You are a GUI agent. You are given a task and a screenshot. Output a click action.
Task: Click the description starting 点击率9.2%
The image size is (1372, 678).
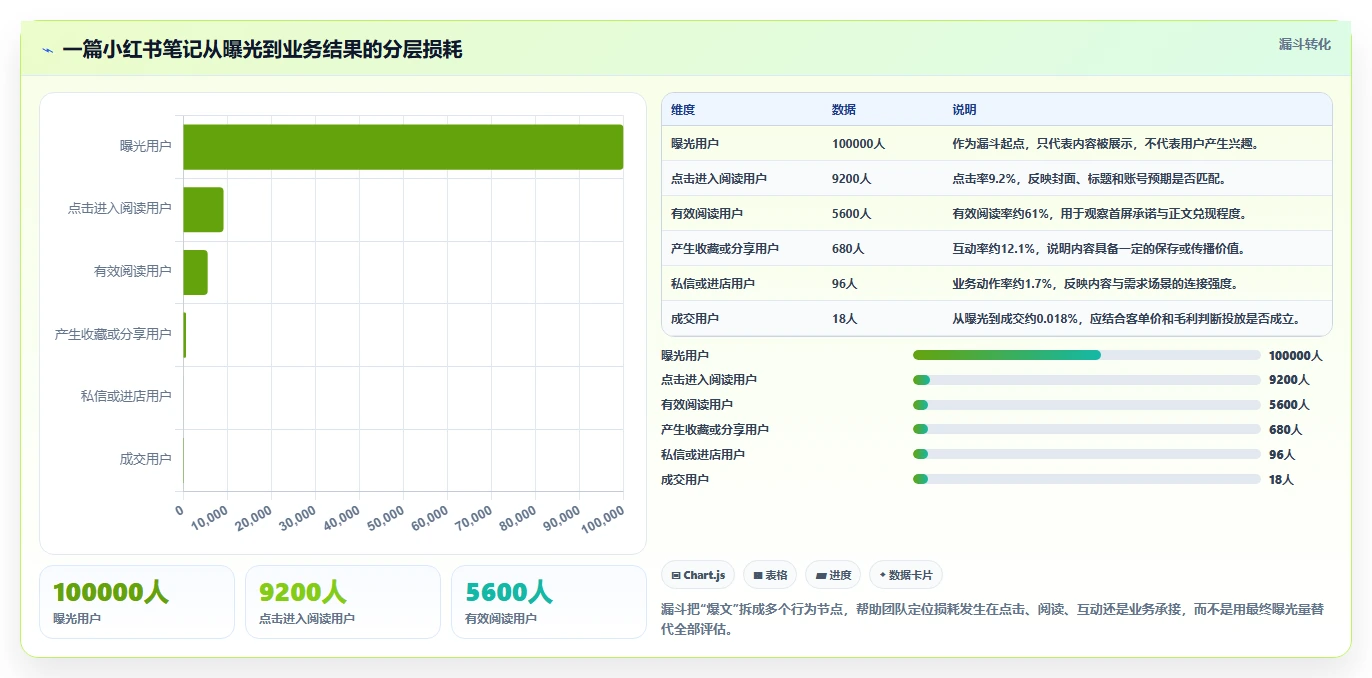click(1089, 179)
